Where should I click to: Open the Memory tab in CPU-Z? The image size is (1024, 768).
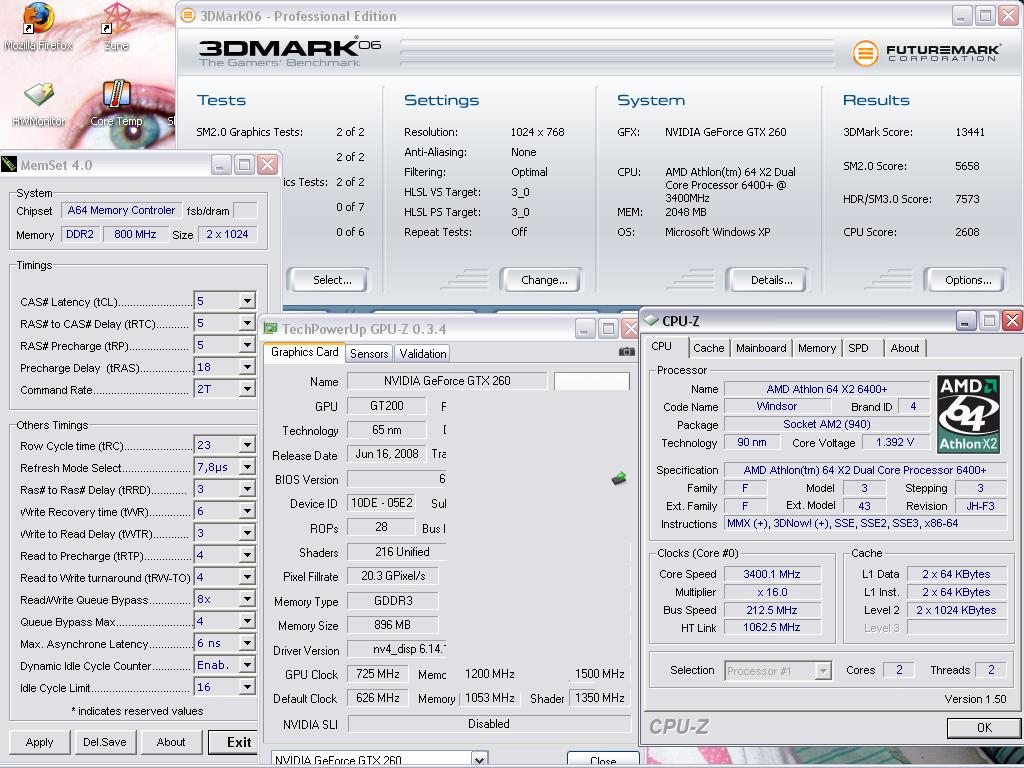pos(816,348)
